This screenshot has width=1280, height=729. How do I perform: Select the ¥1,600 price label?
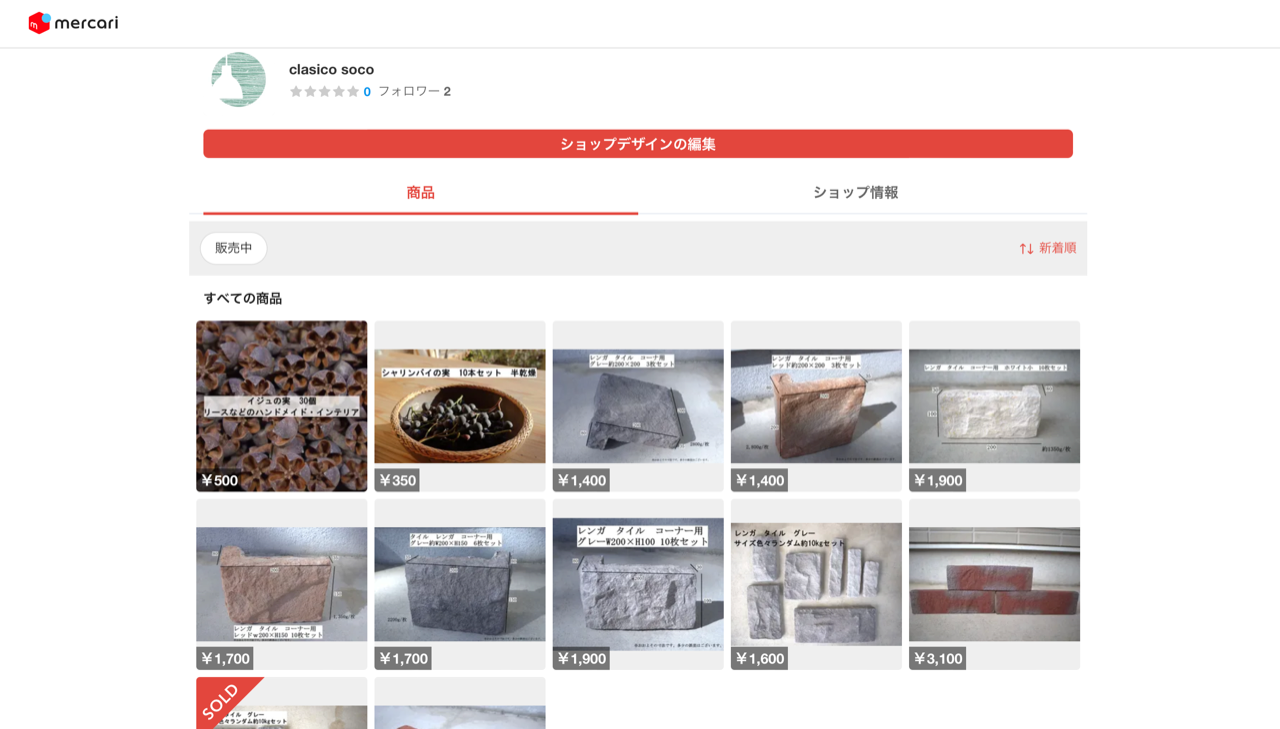759,658
